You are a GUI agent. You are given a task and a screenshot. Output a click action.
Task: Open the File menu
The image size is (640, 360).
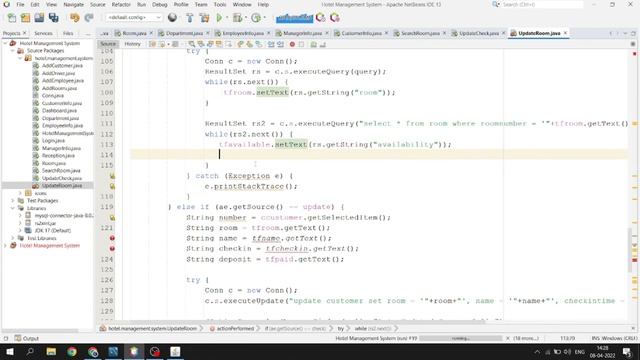point(20,4)
